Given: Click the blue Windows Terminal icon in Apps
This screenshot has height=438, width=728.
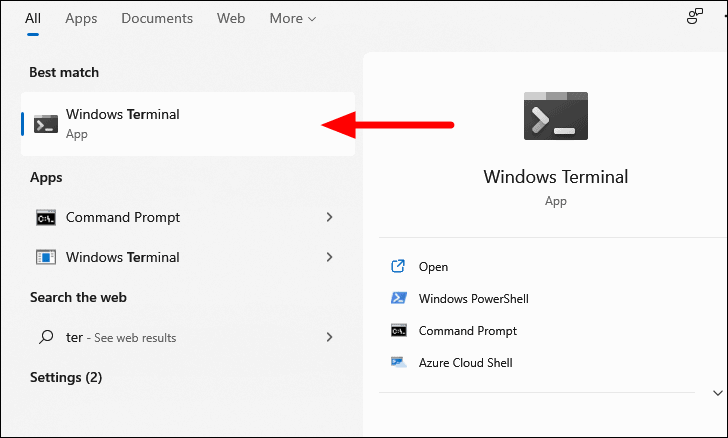Looking at the screenshot, I should tap(46, 257).
